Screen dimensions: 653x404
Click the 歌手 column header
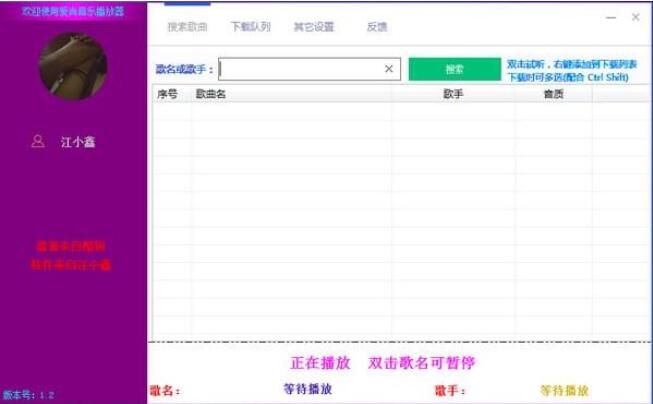453,94
